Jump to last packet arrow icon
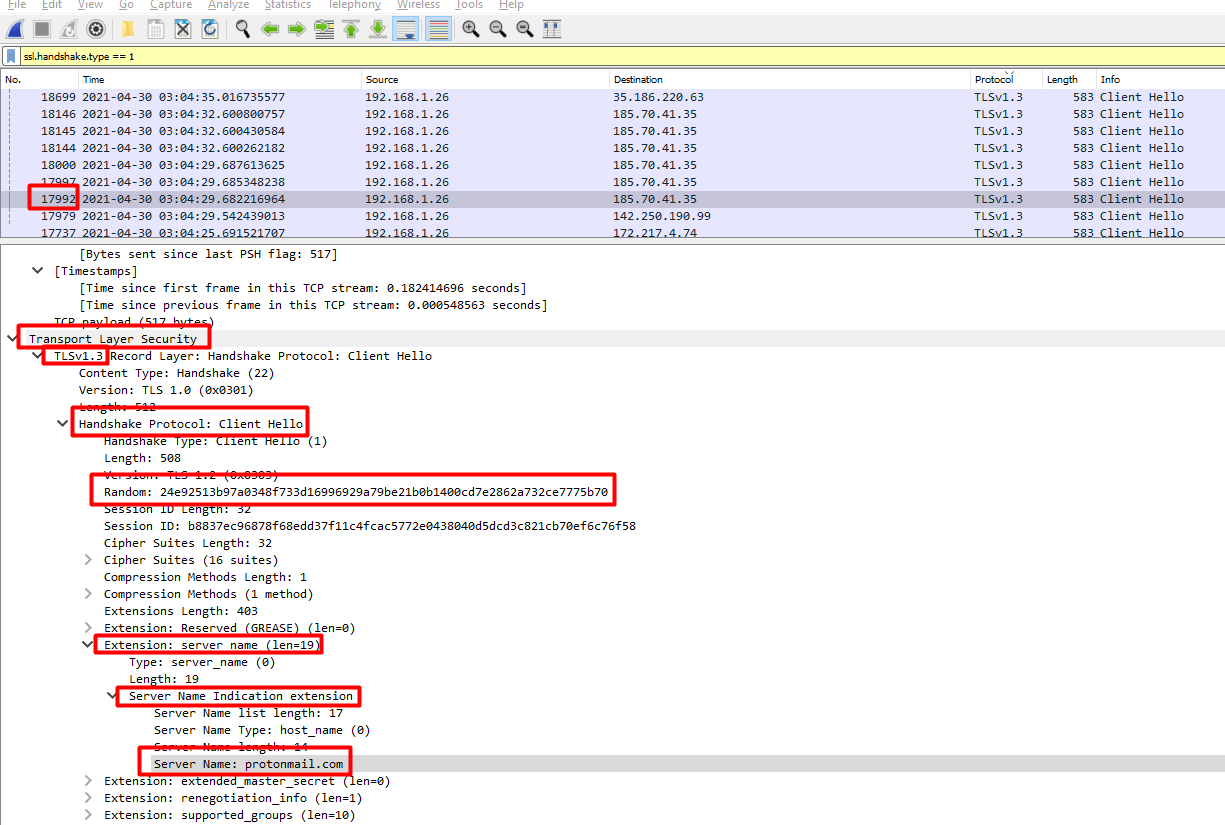 pyautogui.click(x=378, y=29)
